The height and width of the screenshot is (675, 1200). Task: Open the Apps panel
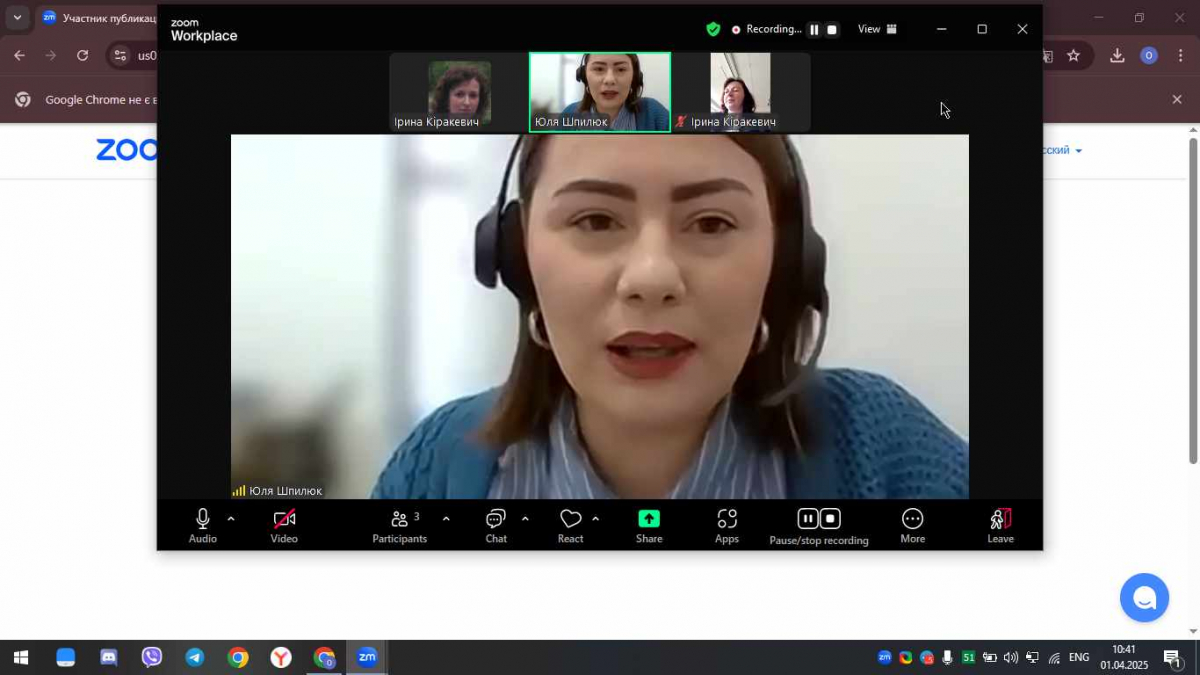point(727,525)
